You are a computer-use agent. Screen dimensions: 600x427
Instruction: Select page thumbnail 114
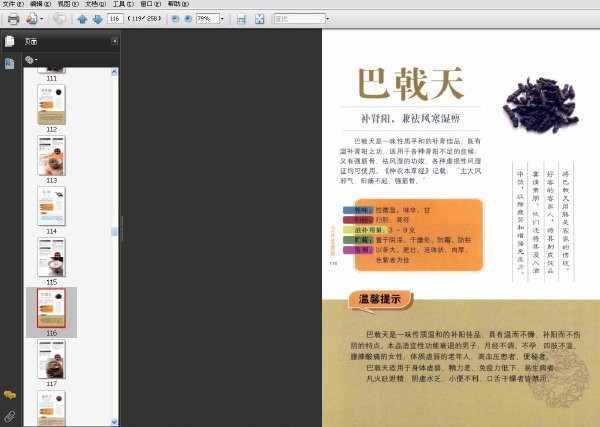tap(52, 206)
